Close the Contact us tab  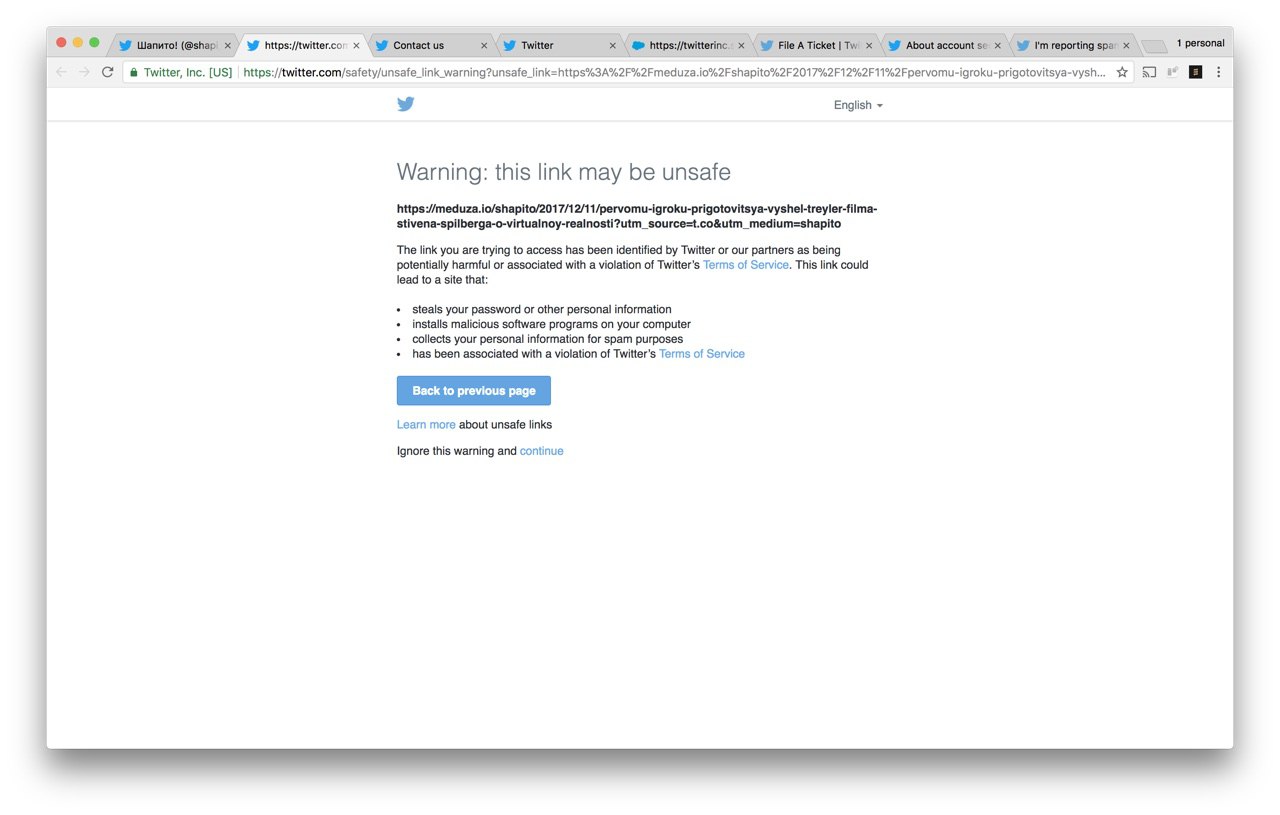coord(484,45)
